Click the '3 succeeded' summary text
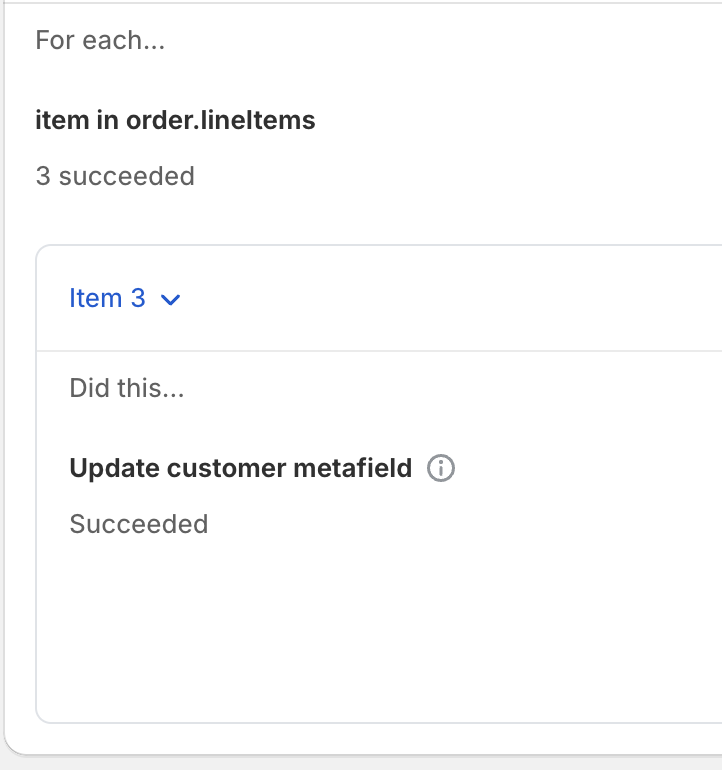This screenshot has height=770, width=722. click(115, 177)
